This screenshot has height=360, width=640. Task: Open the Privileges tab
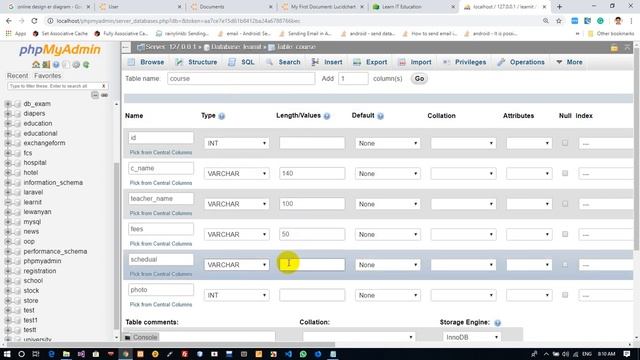(464, 62)
